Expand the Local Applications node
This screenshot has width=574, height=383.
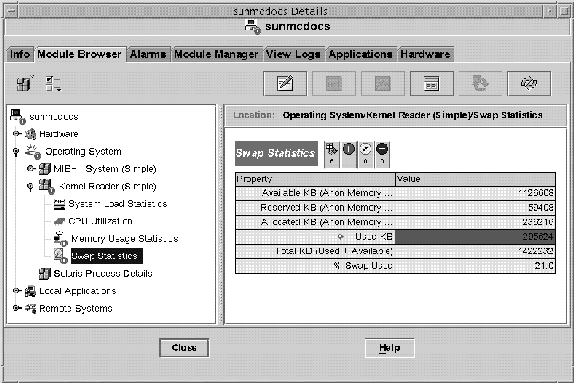(16, 291)
